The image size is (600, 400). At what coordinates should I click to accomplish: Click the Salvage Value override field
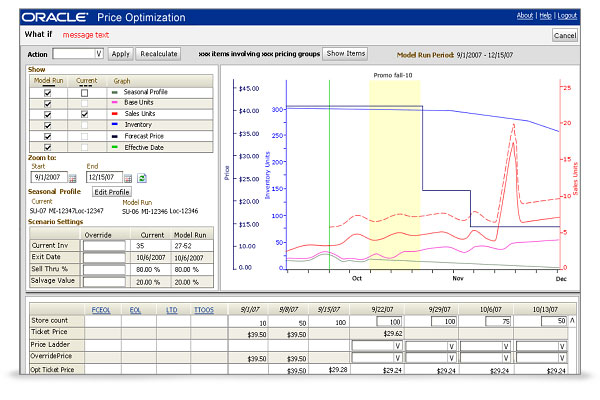point(104,282)
